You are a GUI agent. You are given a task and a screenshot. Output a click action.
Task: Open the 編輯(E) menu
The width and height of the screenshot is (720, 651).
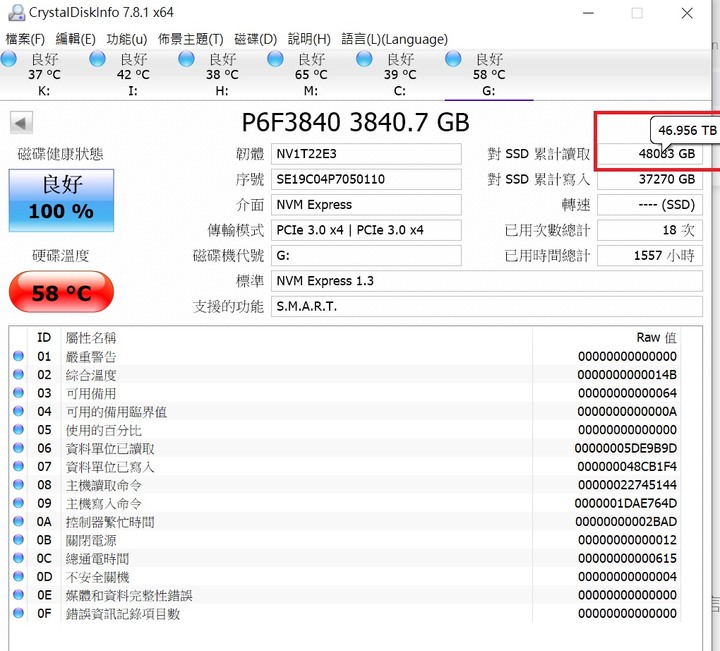pos(75,39)
